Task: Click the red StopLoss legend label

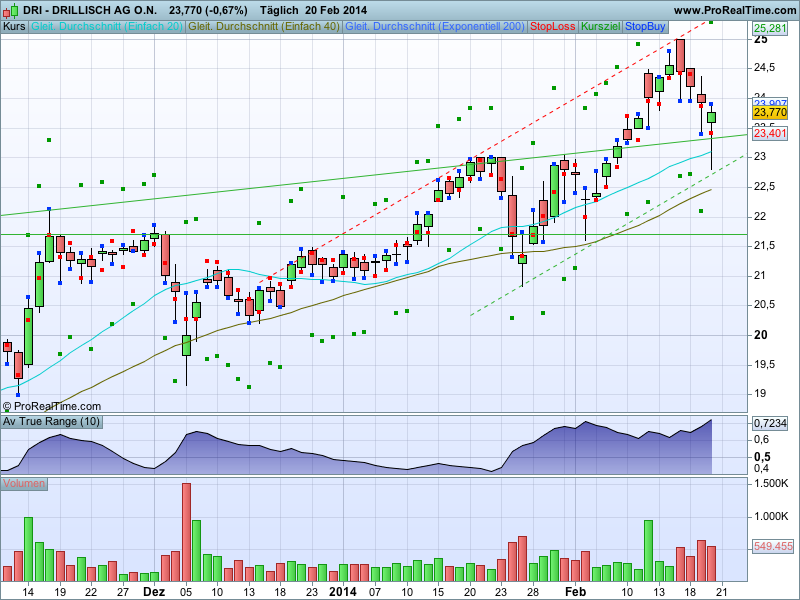Action: pos(553,27)
